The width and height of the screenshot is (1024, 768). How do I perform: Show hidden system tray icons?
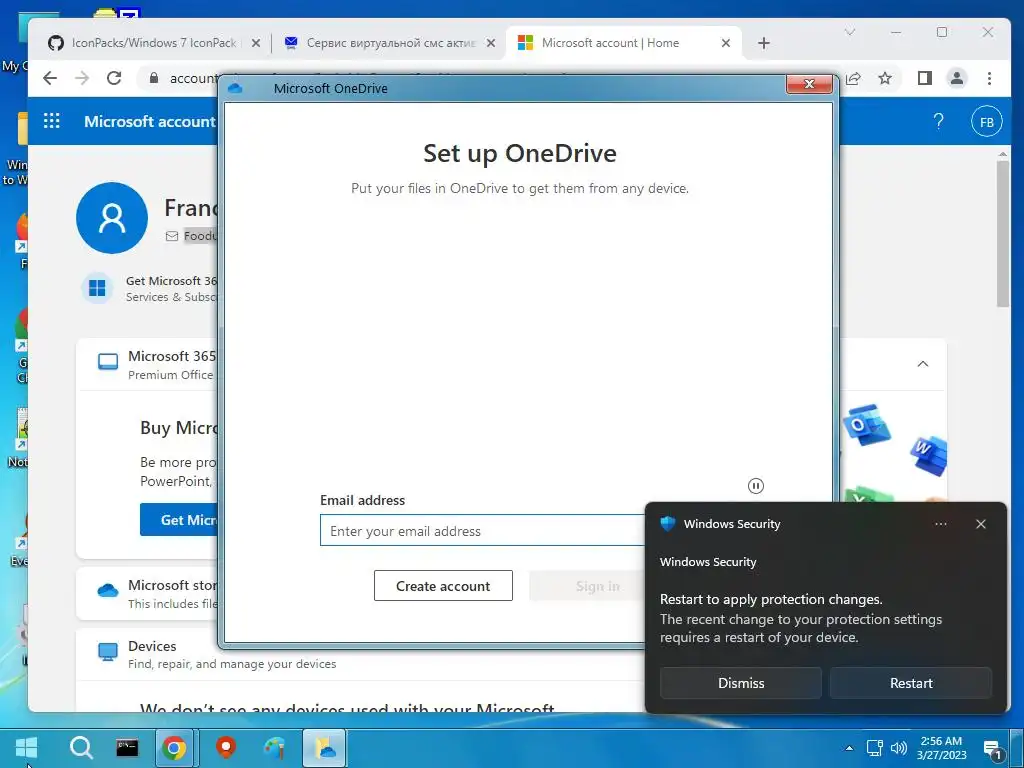[849, 748]
